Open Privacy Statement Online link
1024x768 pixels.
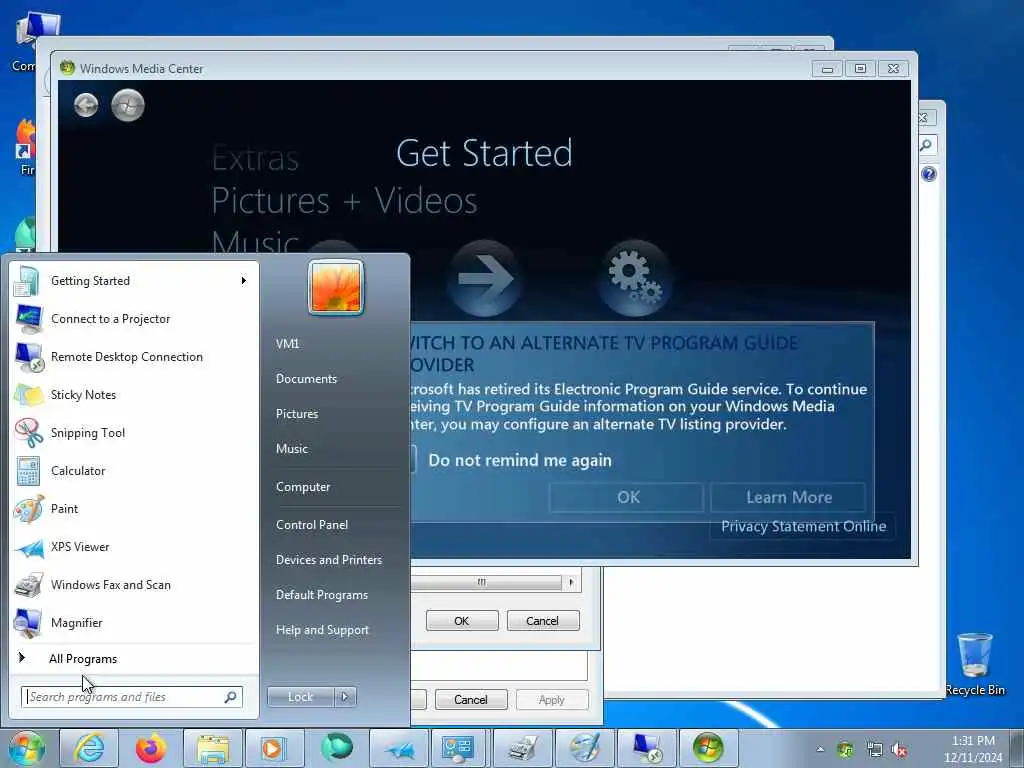click(x=803, y=526)
